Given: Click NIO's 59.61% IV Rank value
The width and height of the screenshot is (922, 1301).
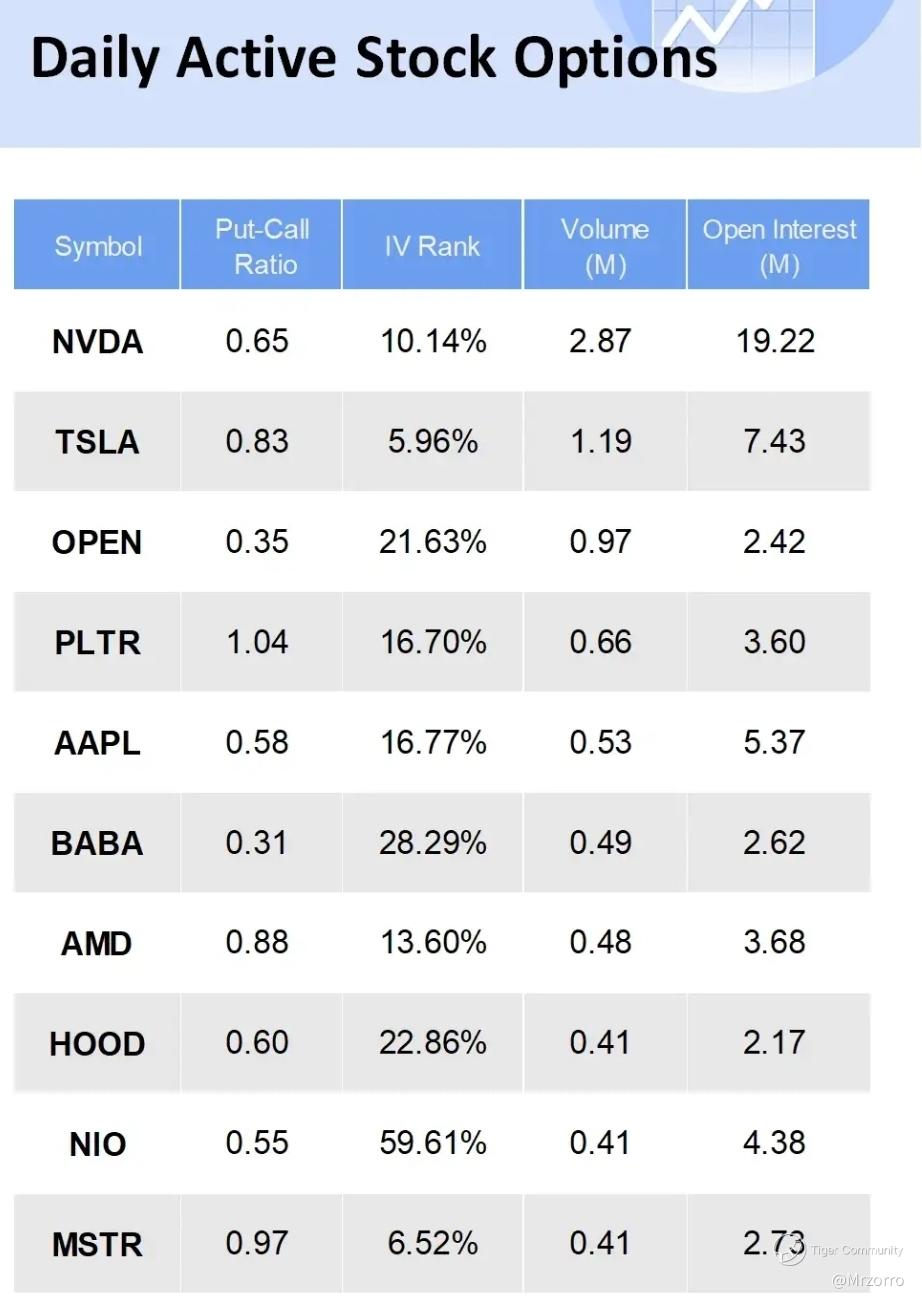Looking at the screenshot, I should click(x=432, y=1143).
